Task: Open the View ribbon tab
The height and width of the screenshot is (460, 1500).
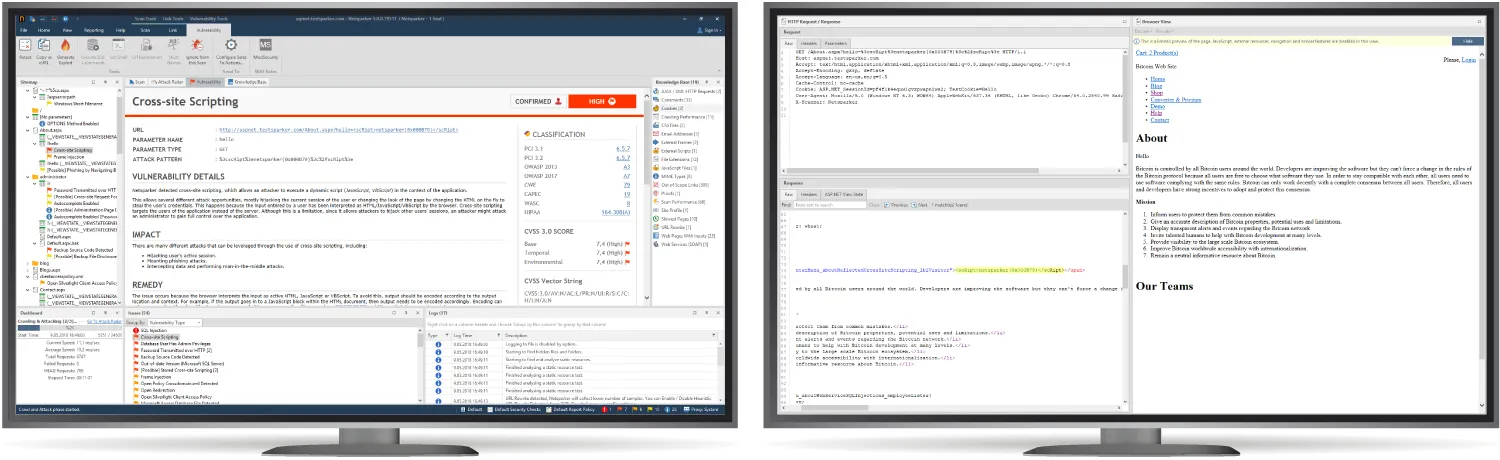Action: pyautogui.click(x=67, y=31)
